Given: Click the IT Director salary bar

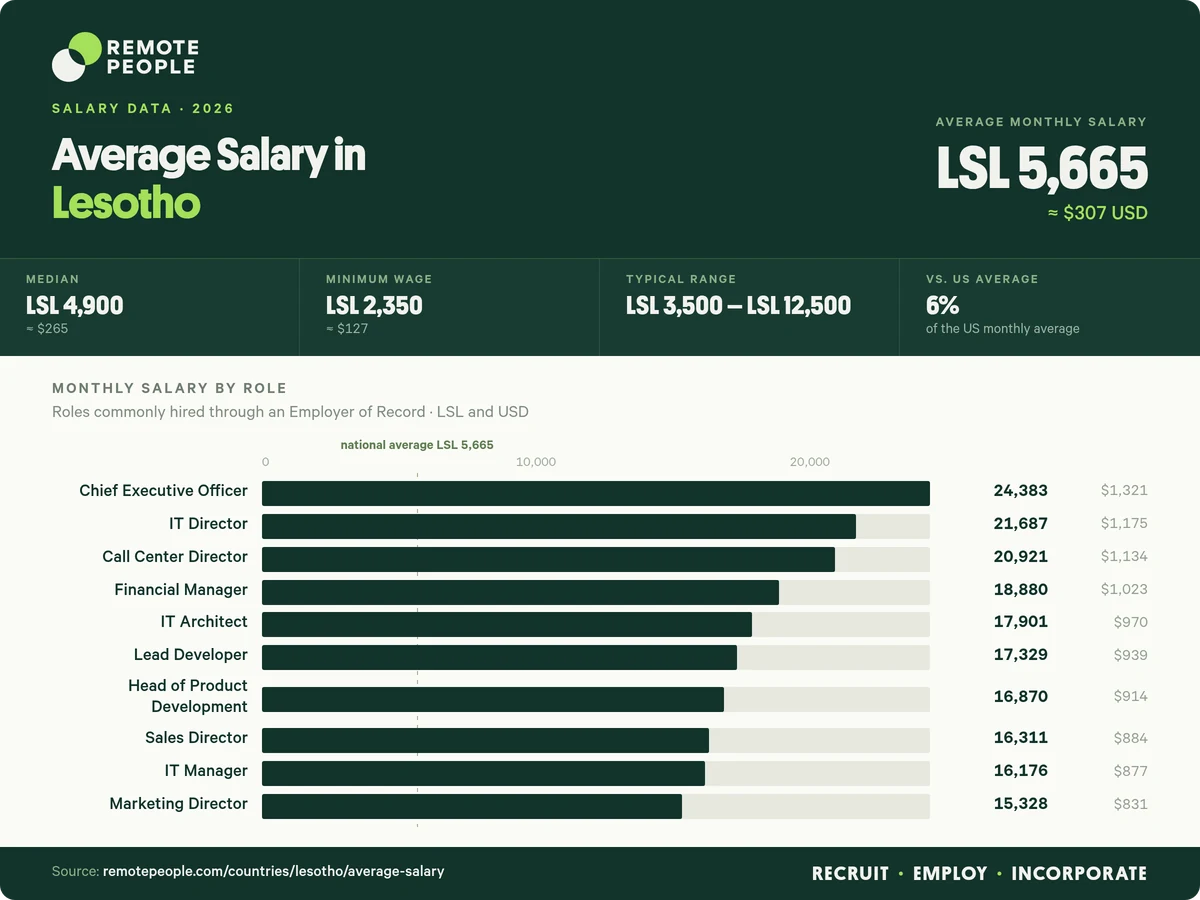Looking at the screenshot, I should coord(559,526).
